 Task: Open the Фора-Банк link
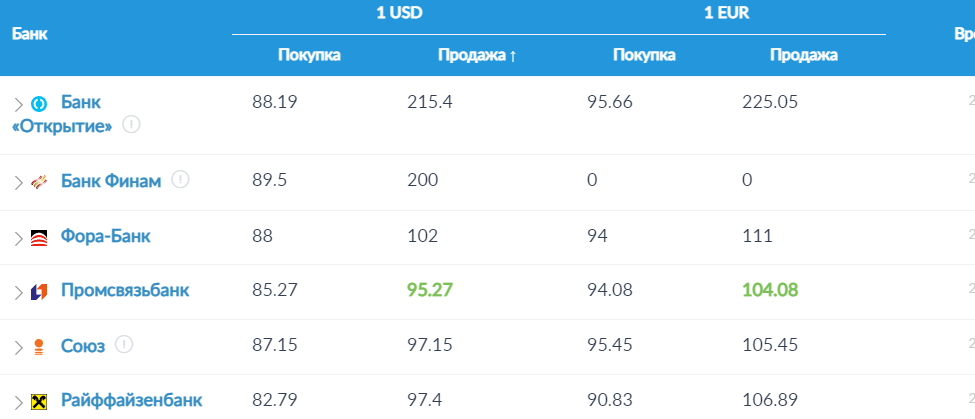point(106,237)
